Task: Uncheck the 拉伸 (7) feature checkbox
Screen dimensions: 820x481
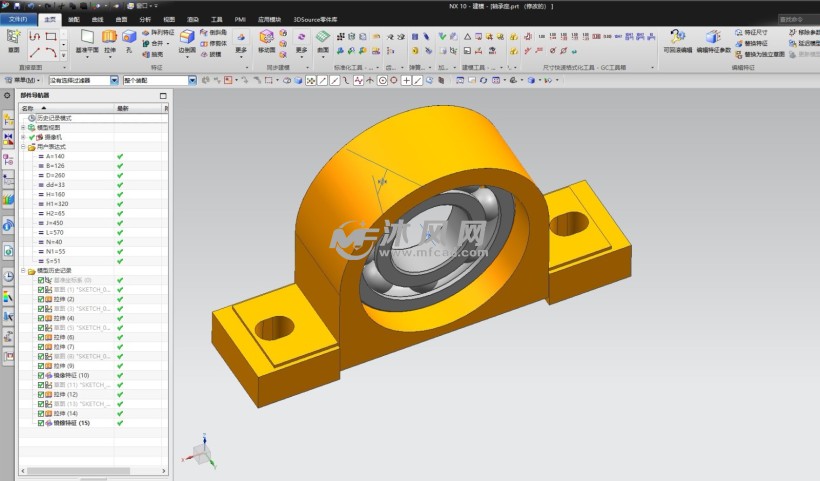Action: click(x=41, y=347)
